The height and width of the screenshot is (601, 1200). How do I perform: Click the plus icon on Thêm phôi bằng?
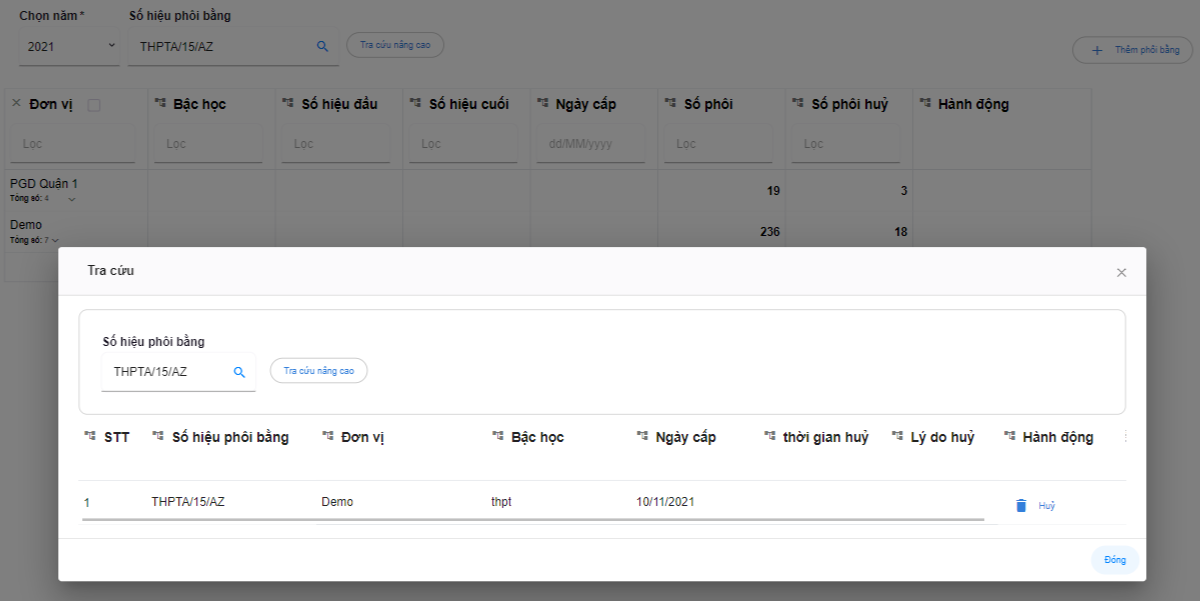[x=1097, y=50]
